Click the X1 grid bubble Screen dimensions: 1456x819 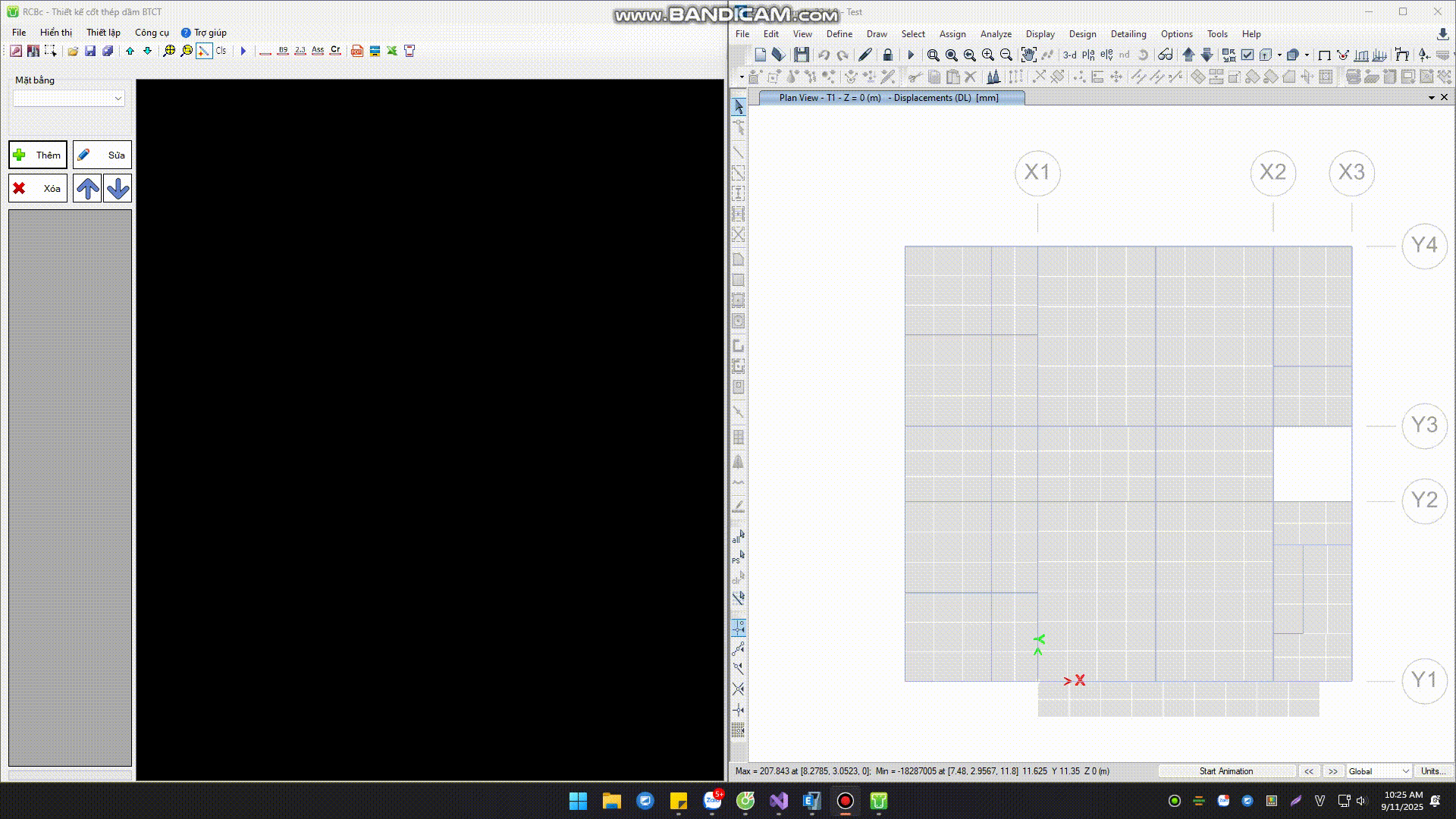pos(1037,173)
